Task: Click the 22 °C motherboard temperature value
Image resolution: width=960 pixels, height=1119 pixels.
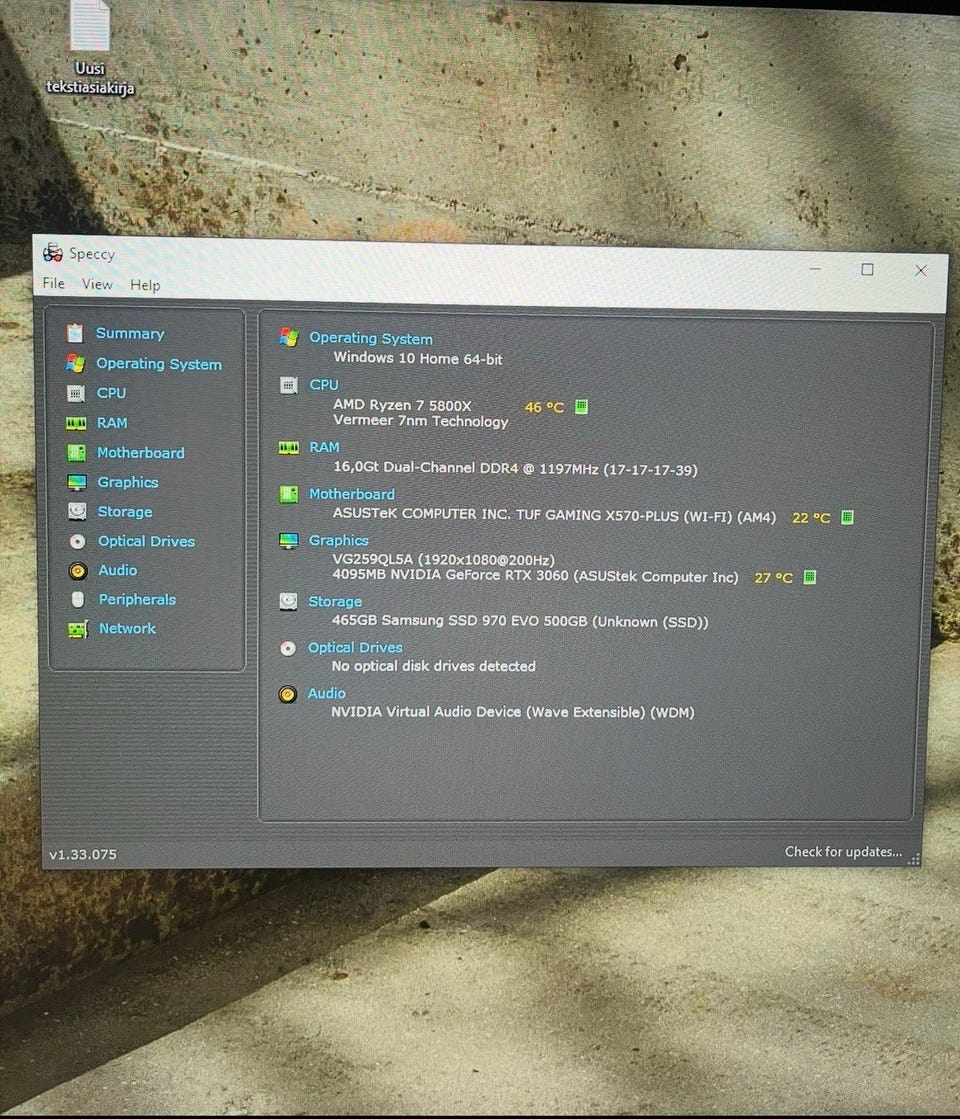Action: pos(811,518)
